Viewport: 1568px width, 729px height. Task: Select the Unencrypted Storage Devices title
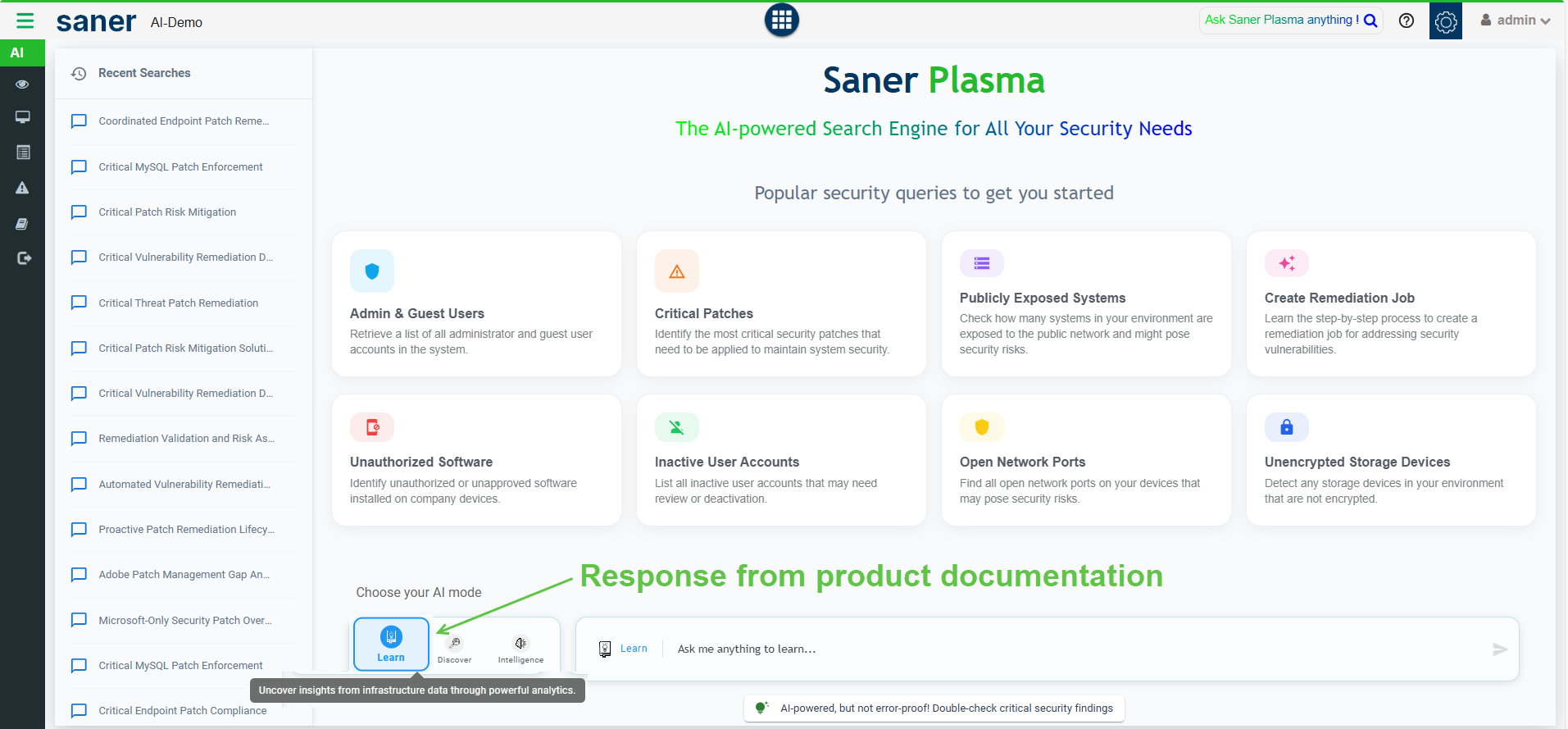pos(1357,462)
